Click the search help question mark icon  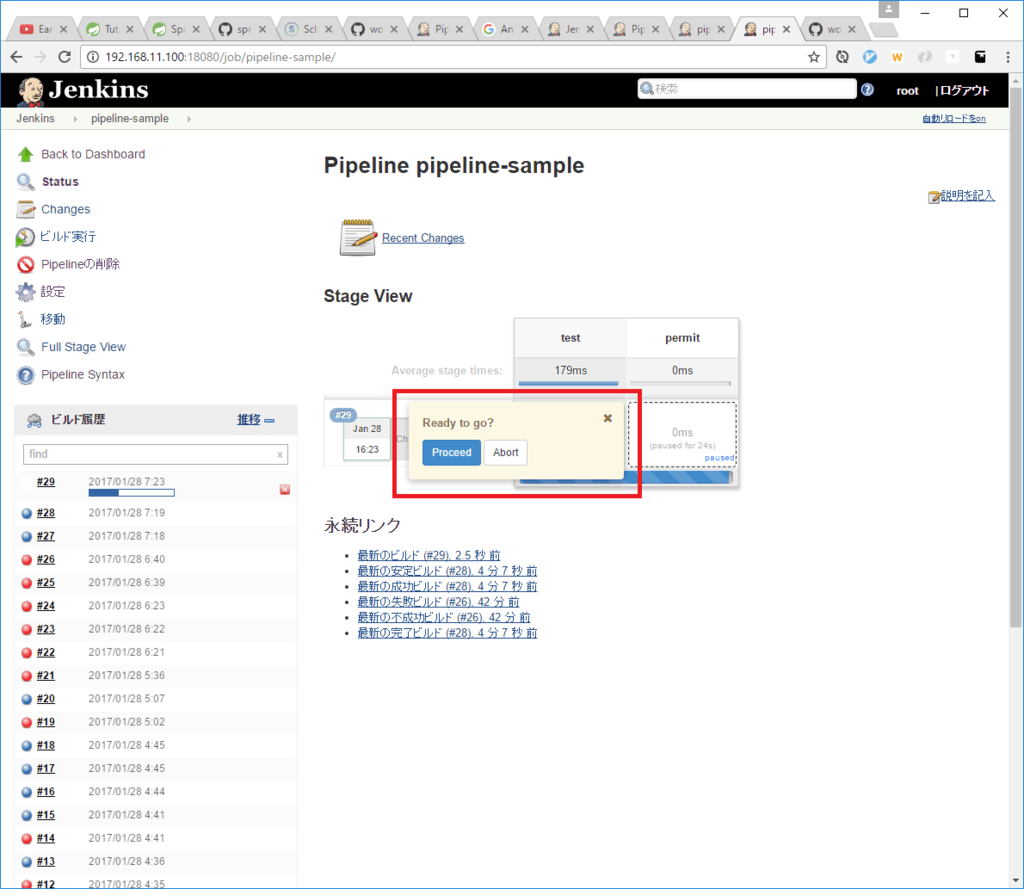[867, 90]
